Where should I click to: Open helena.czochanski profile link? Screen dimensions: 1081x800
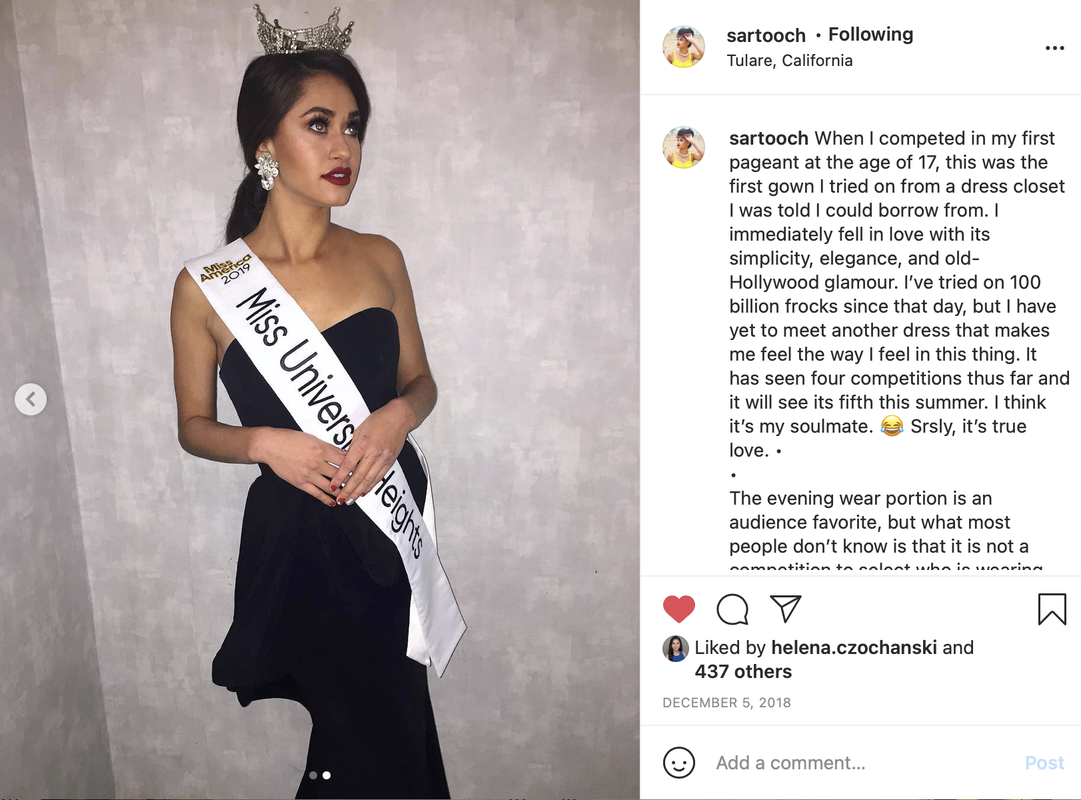pyautogui.click(x=853, y=648)
